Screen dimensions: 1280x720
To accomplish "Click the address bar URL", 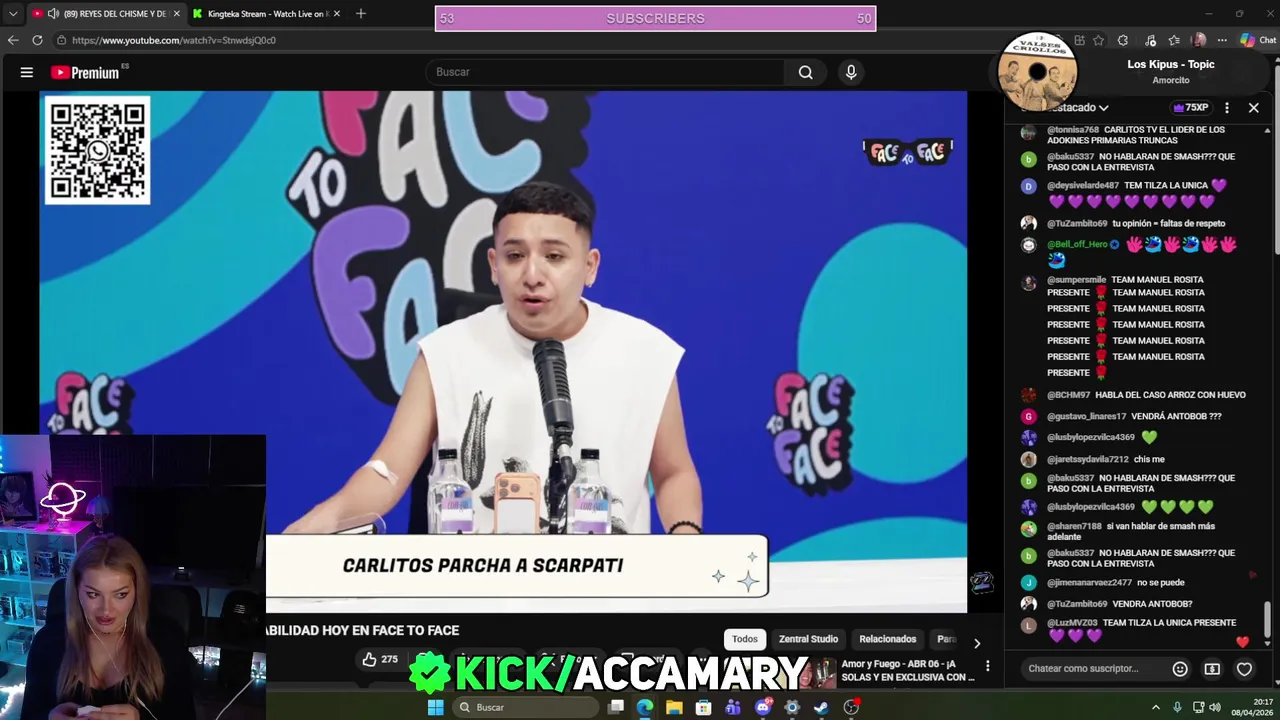I will pos(174,40).
